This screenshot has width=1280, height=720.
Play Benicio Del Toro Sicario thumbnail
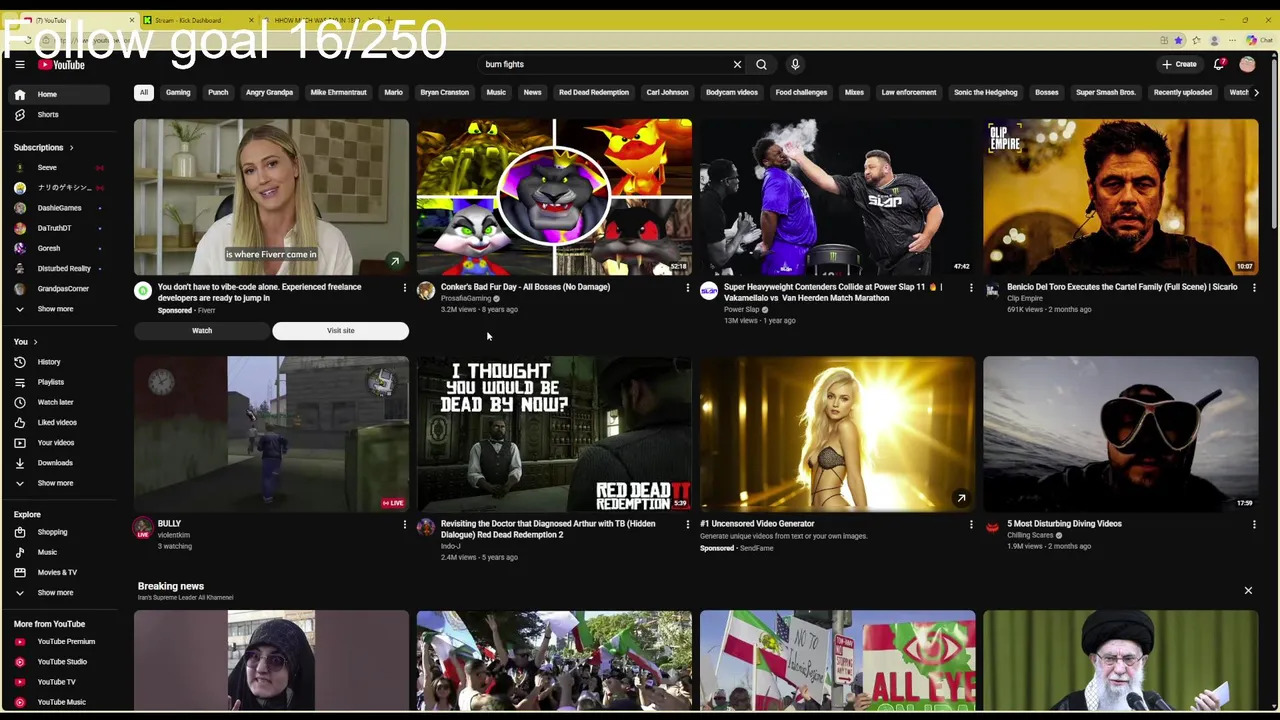point(1120,197)
